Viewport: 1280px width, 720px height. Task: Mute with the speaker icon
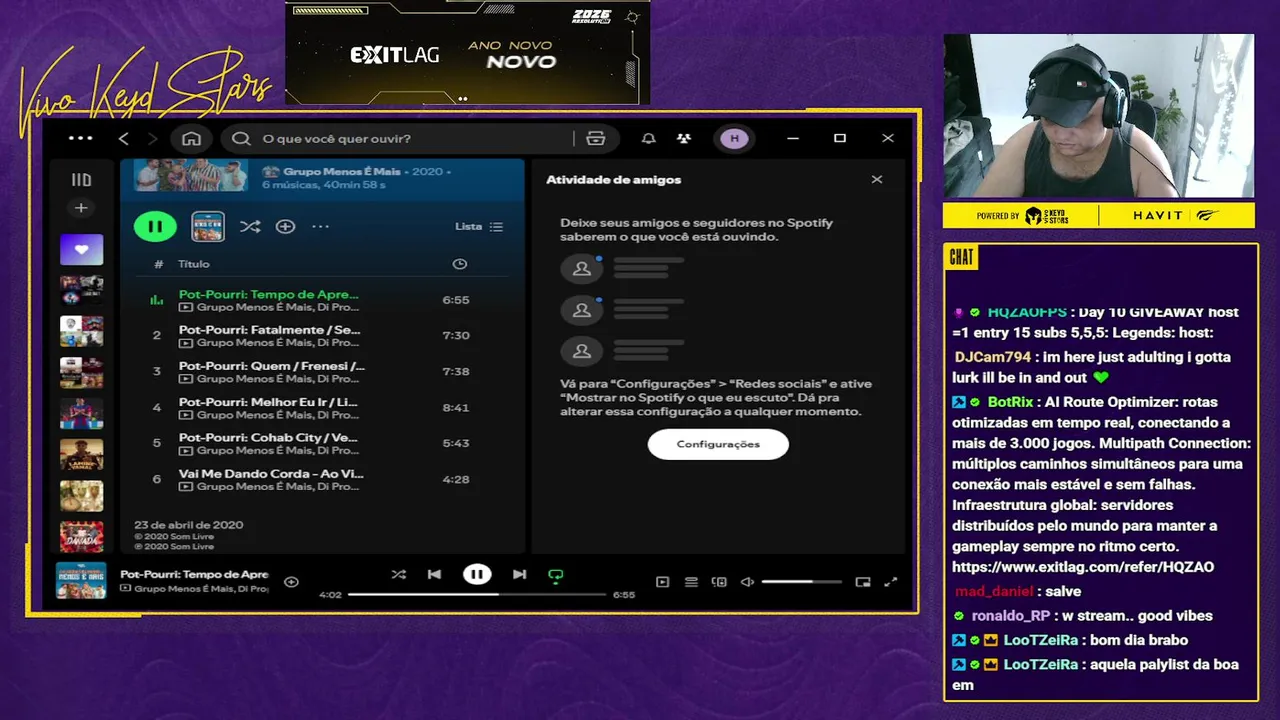click(x=747, y=582)
